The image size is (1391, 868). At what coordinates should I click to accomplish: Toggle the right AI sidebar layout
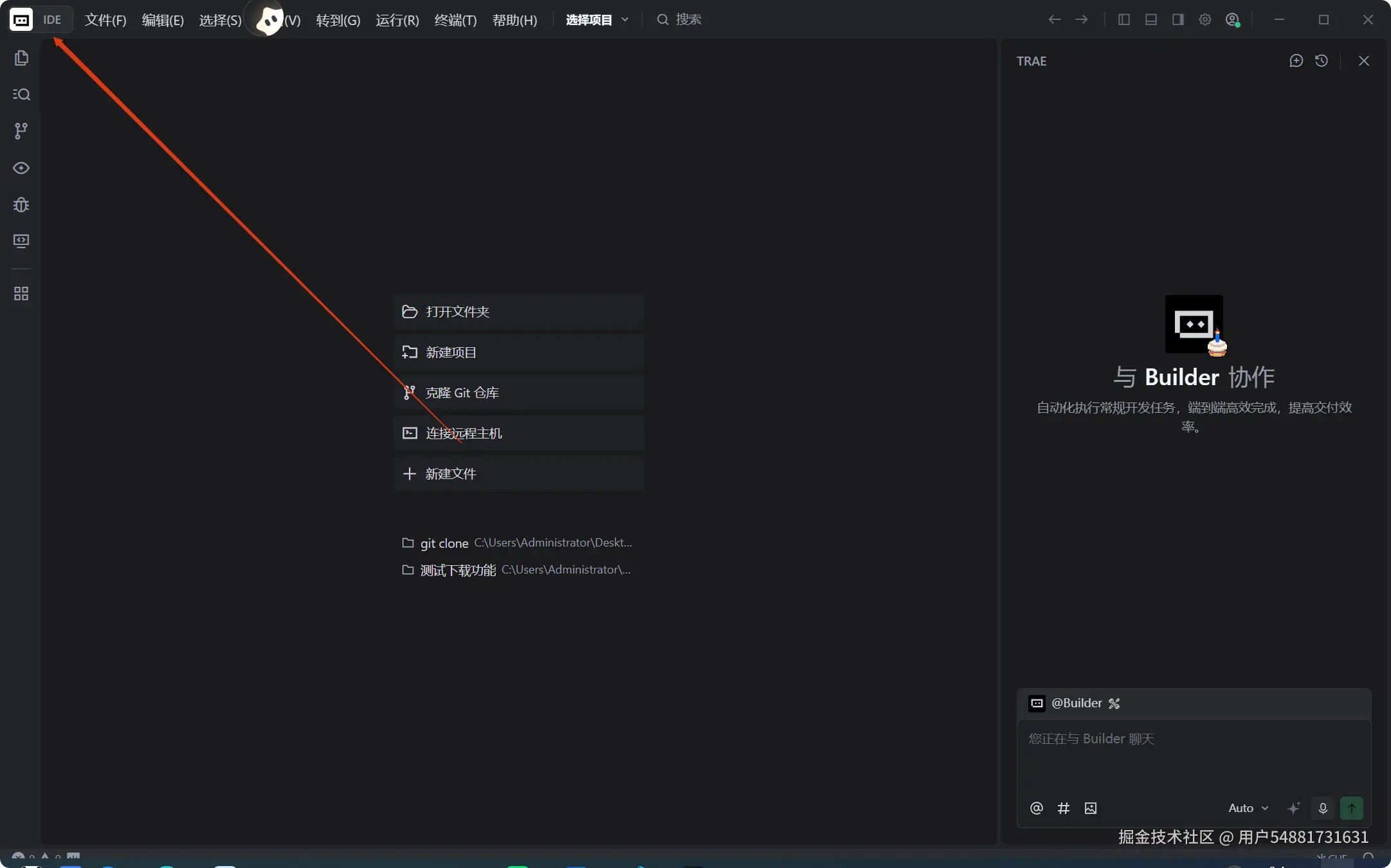coord(1178,19)
